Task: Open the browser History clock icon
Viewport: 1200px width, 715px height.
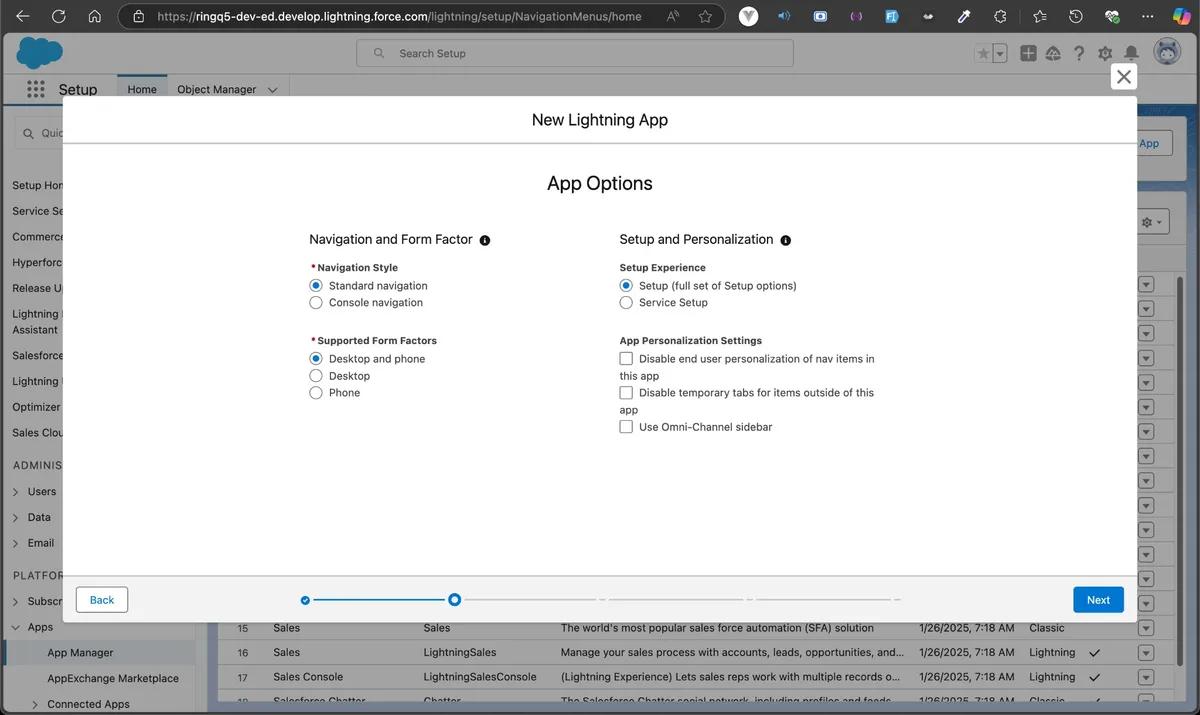Action: [x=1075, y=16]
